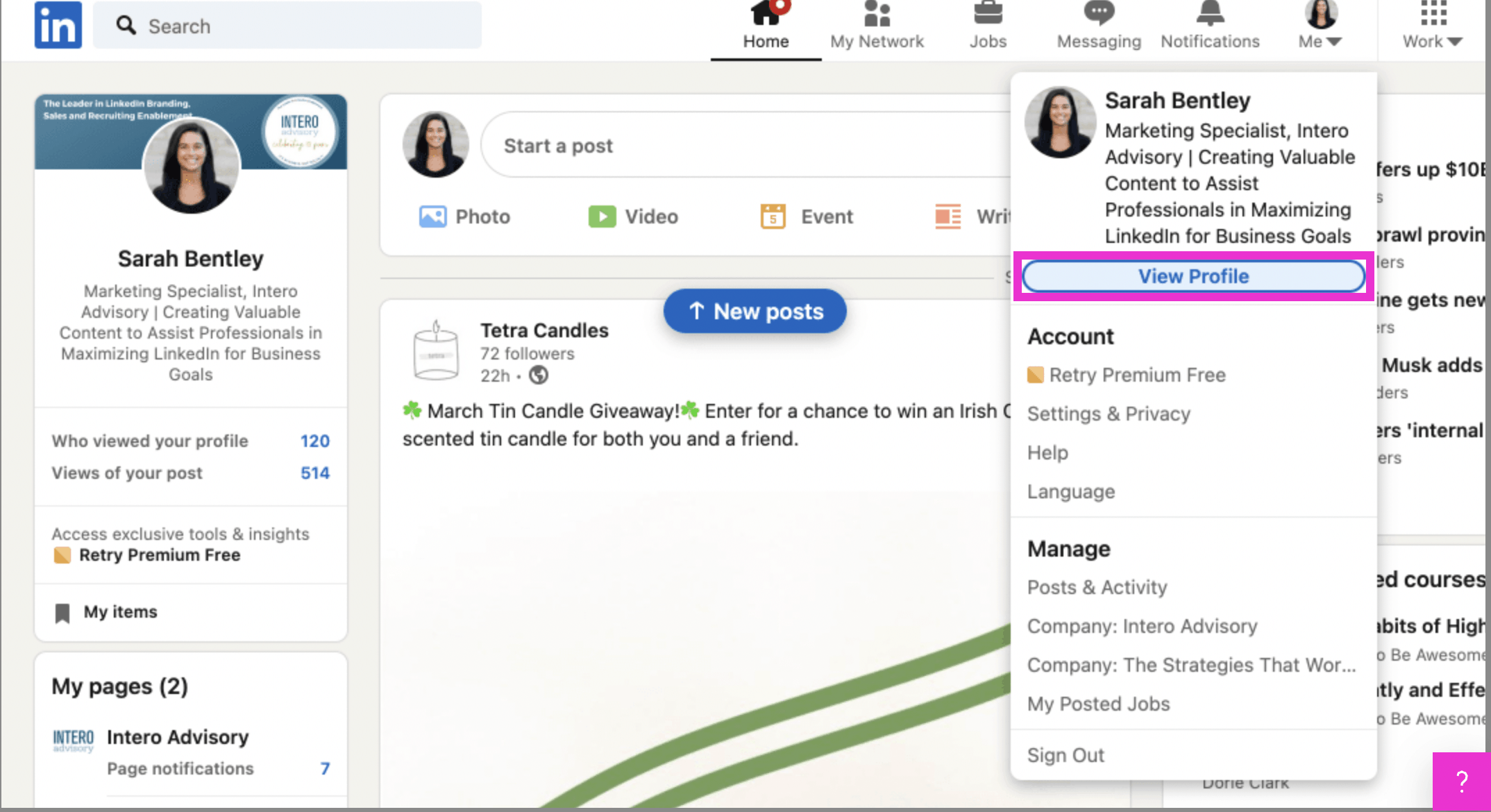
Task: Click the Write article icon
Action: point(947,217)
